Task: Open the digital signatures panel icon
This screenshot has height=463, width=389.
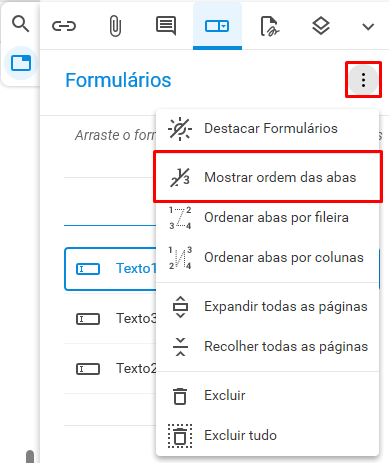Action: coord(269,26)
